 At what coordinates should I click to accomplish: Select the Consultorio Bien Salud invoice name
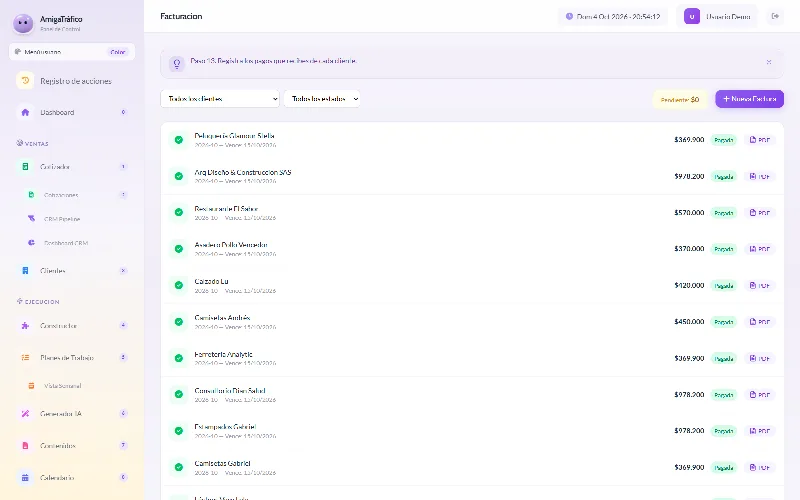[x=230, y=391]
